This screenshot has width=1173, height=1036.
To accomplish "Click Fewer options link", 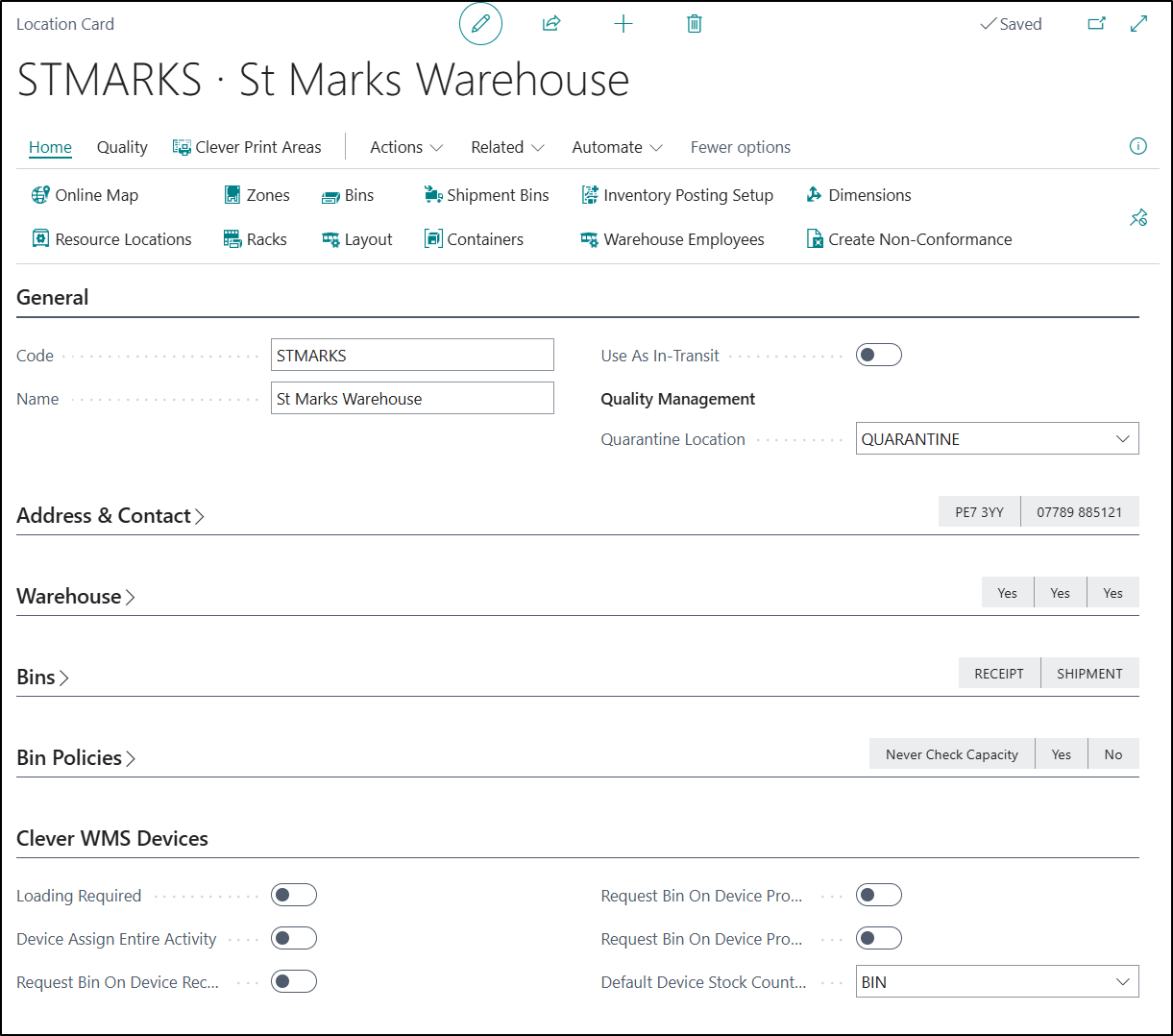I will tap(740, 147).
